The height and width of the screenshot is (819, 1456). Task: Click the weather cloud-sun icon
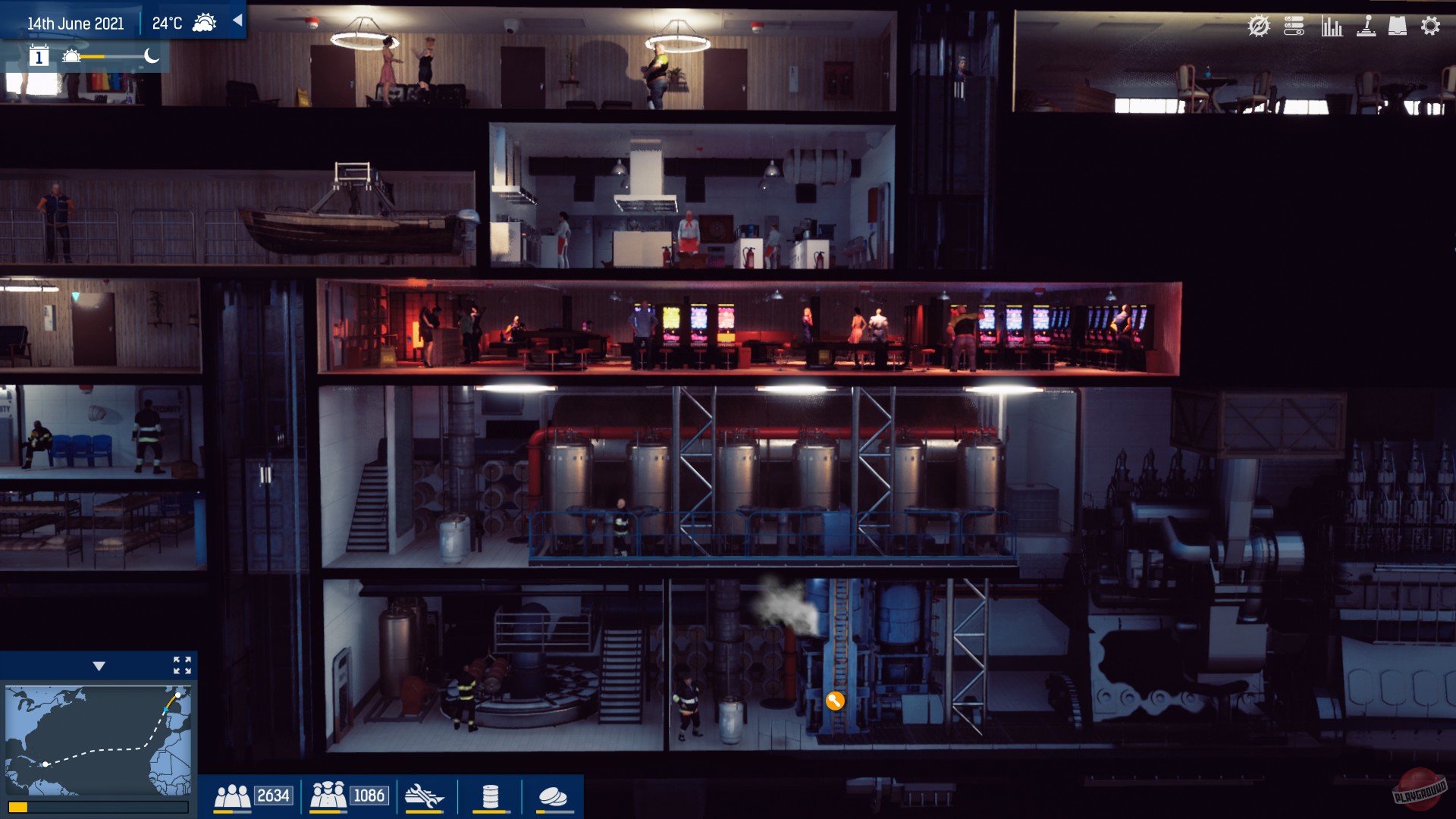204,23
